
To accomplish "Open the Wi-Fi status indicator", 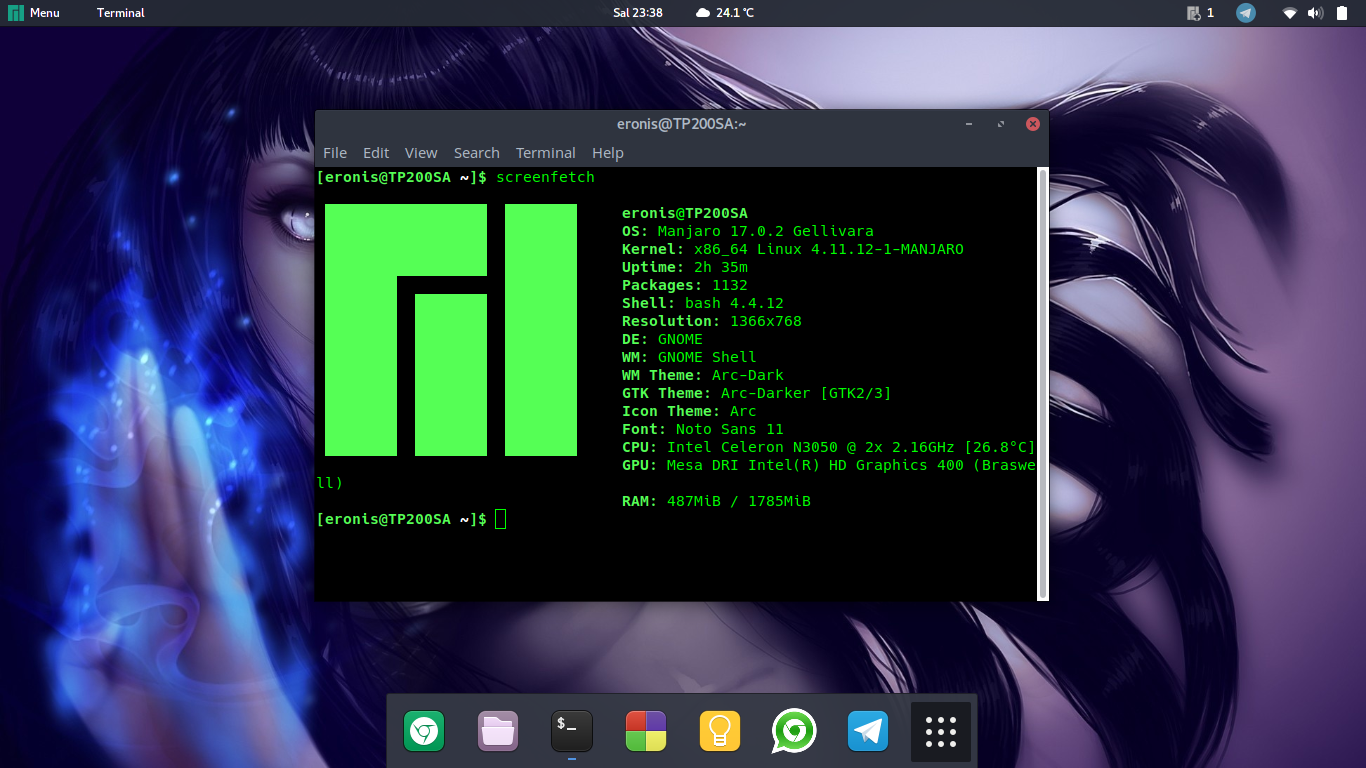I will [1290, 13].
